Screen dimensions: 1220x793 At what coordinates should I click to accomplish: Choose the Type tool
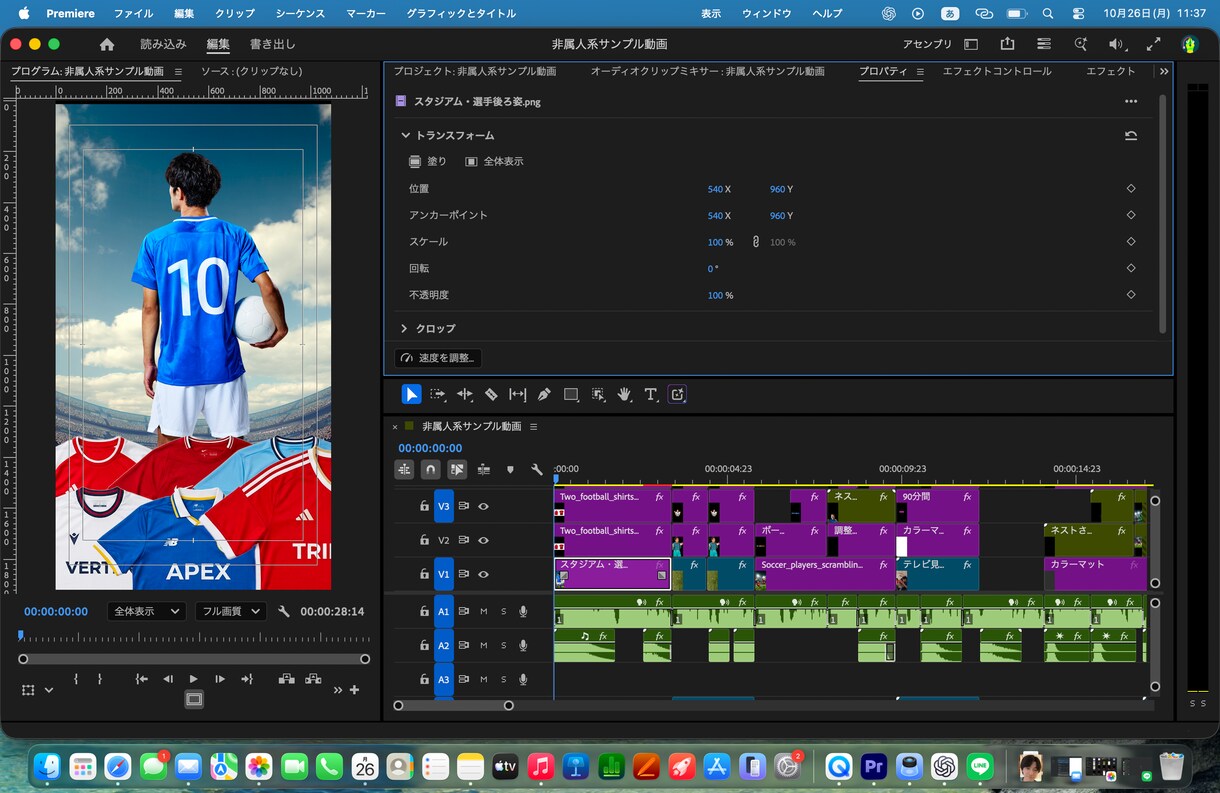(x=651, y=394)
